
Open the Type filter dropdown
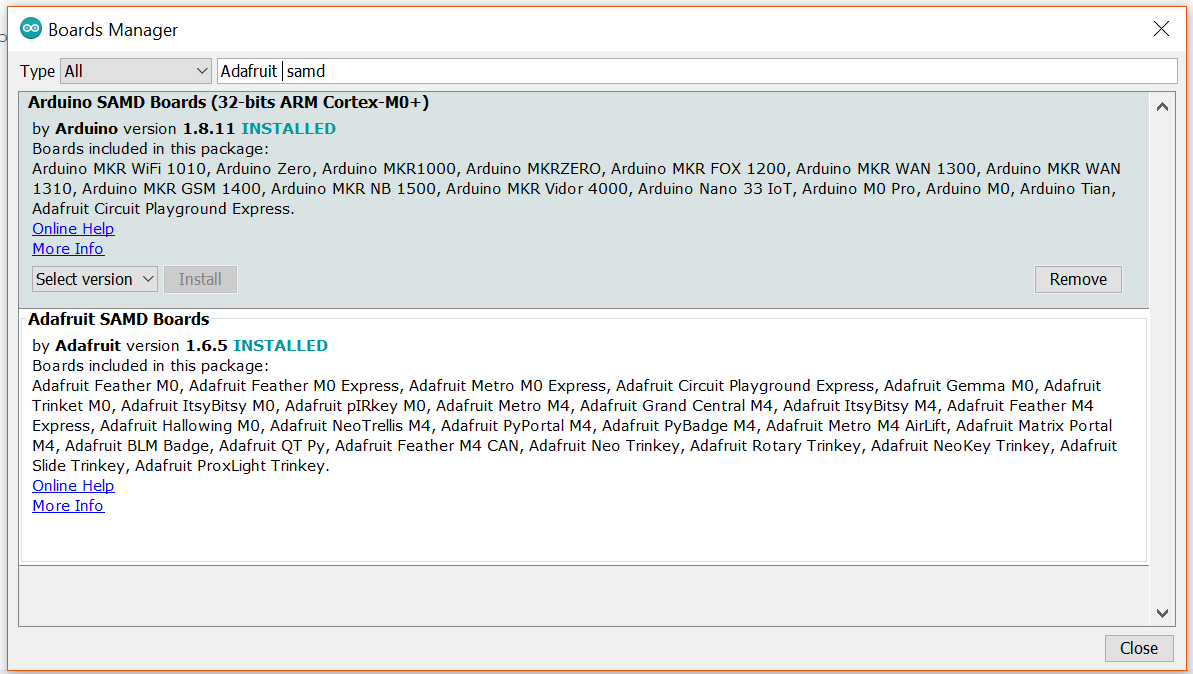[135, 72]
